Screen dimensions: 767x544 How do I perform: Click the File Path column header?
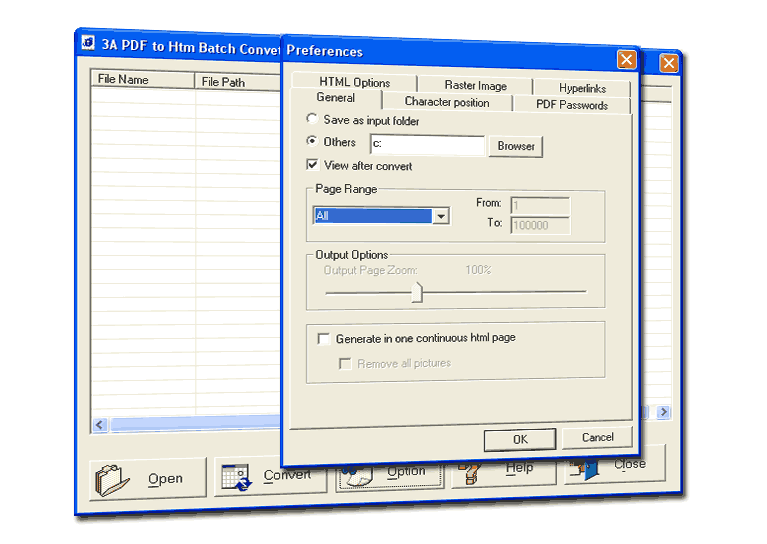(238, 82)
